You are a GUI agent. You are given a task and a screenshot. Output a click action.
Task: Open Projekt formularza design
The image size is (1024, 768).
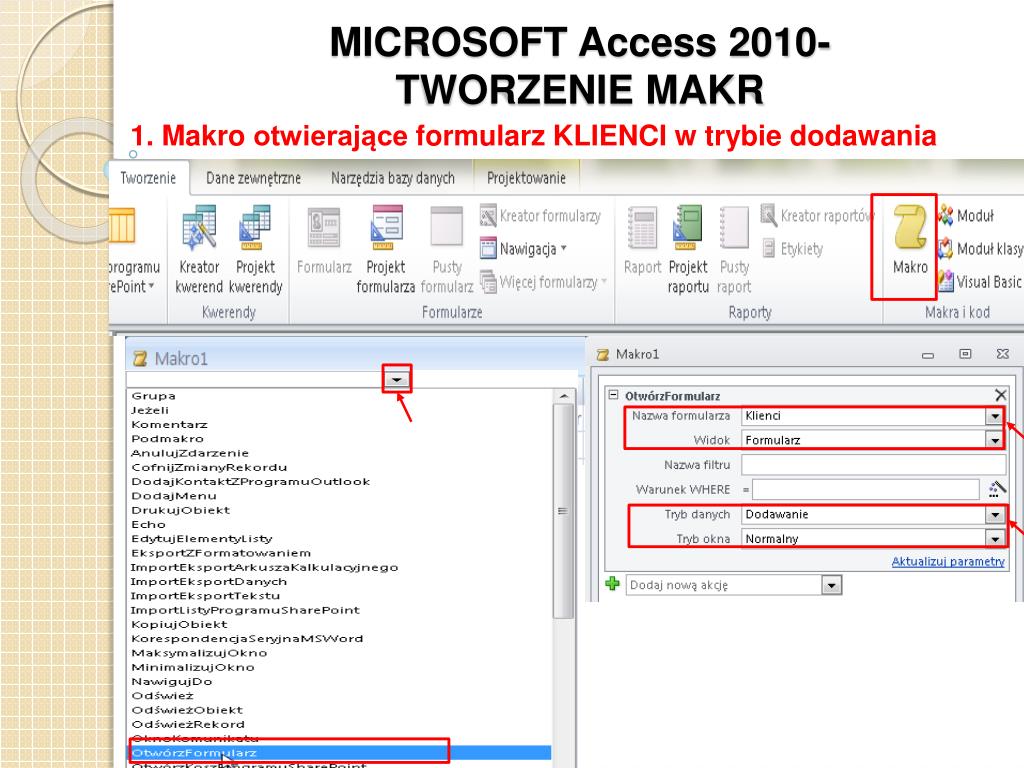(x=385, y=249)
